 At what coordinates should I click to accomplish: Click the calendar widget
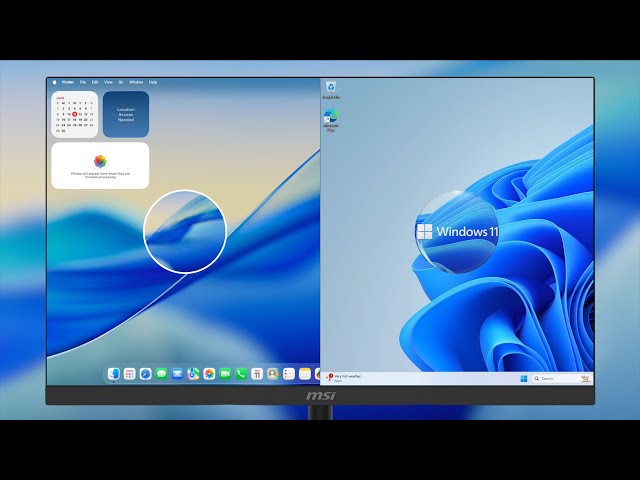[x=75, y=114]
